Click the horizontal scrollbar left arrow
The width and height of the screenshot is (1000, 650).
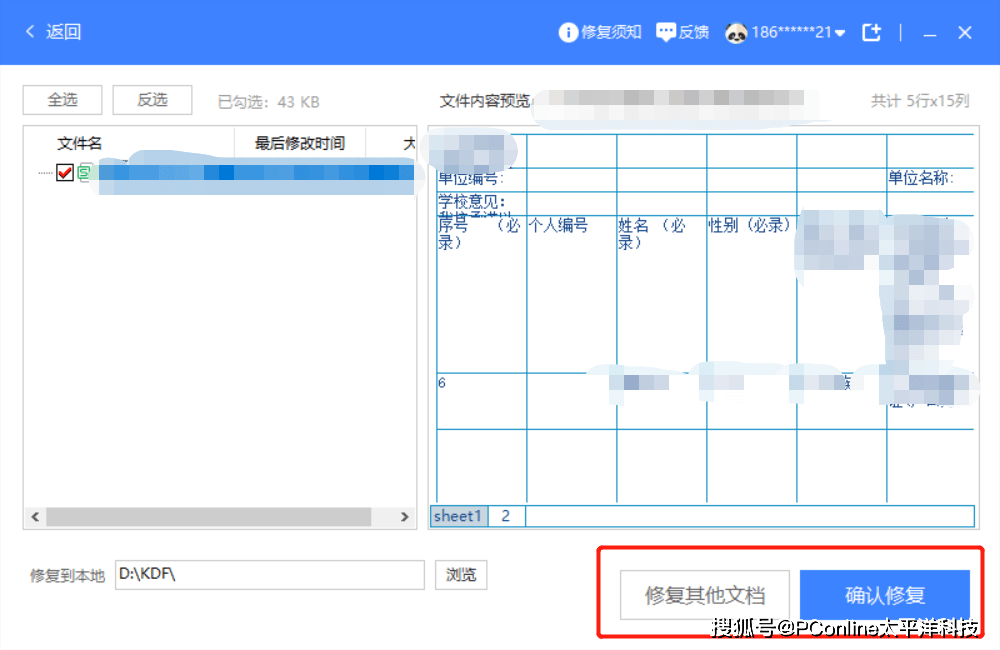coord(35,517)
